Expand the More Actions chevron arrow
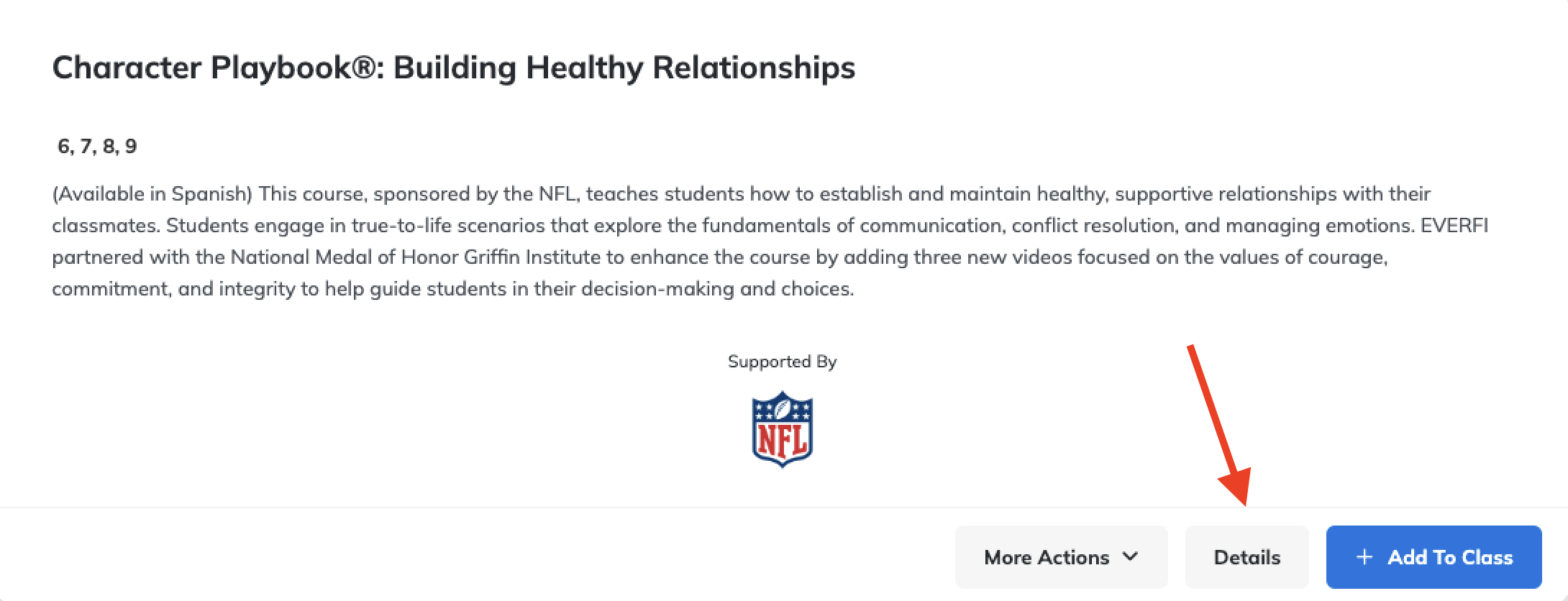 tap(1131, 556)
